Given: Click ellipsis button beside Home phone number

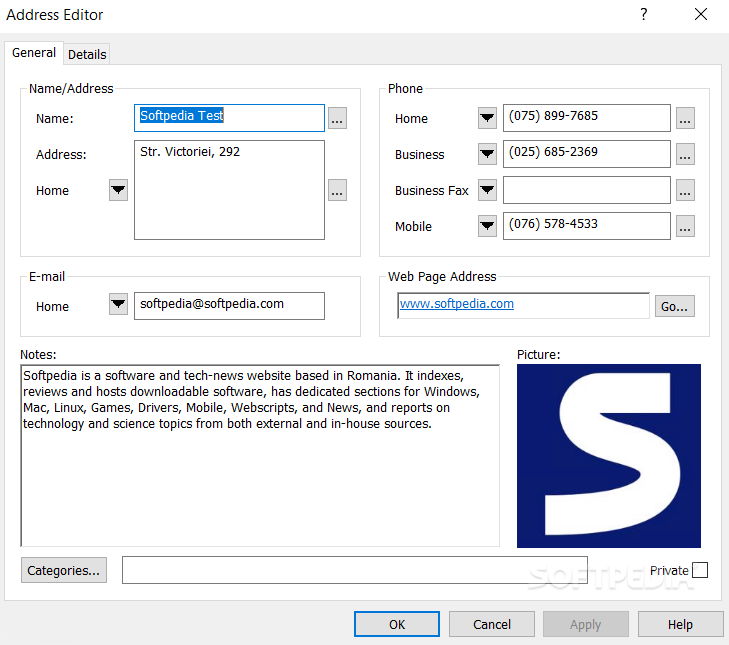Looking at the screenshot, I should (685, 118).
